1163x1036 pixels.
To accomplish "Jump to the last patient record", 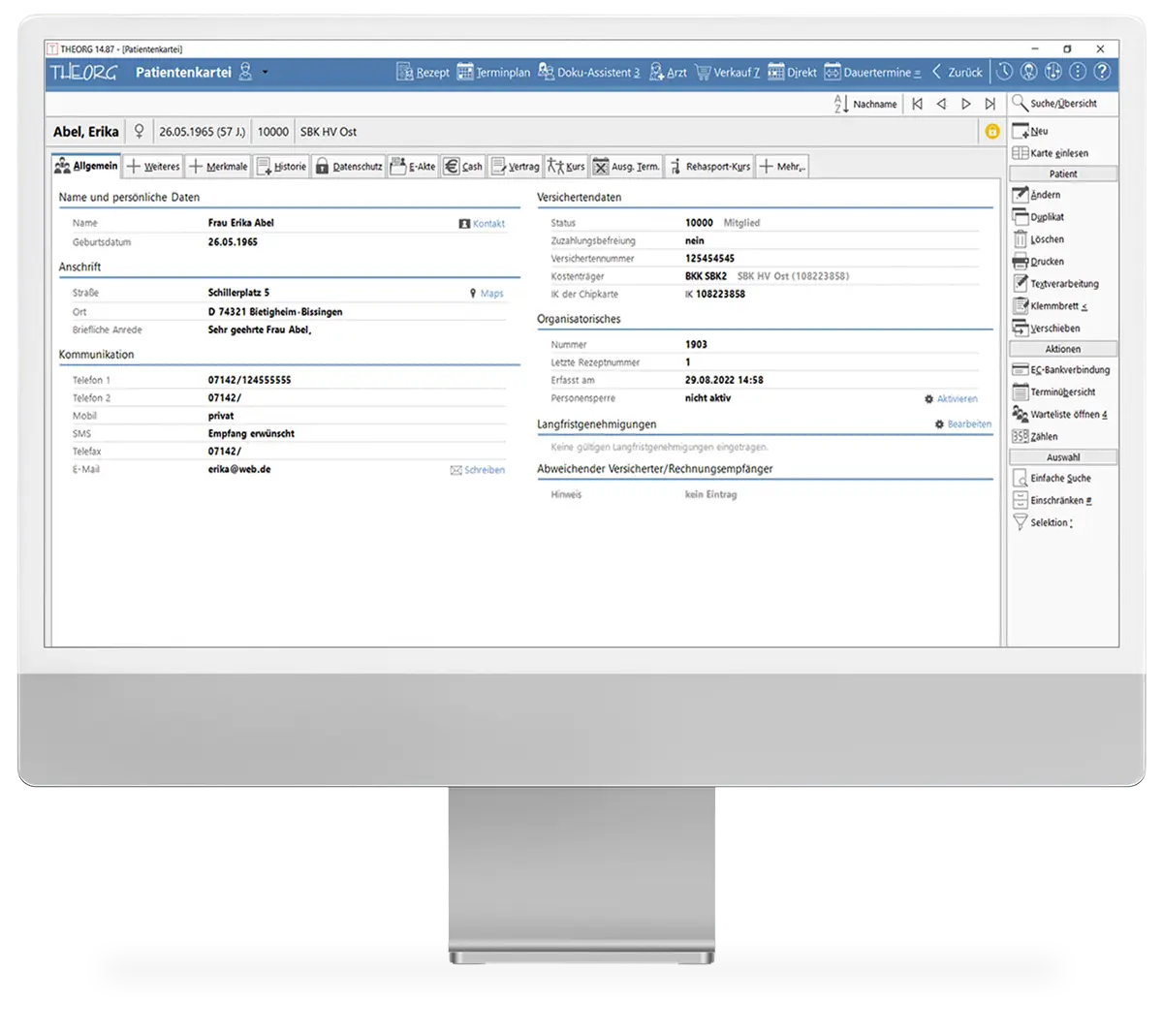I will (x=990, y=104).
